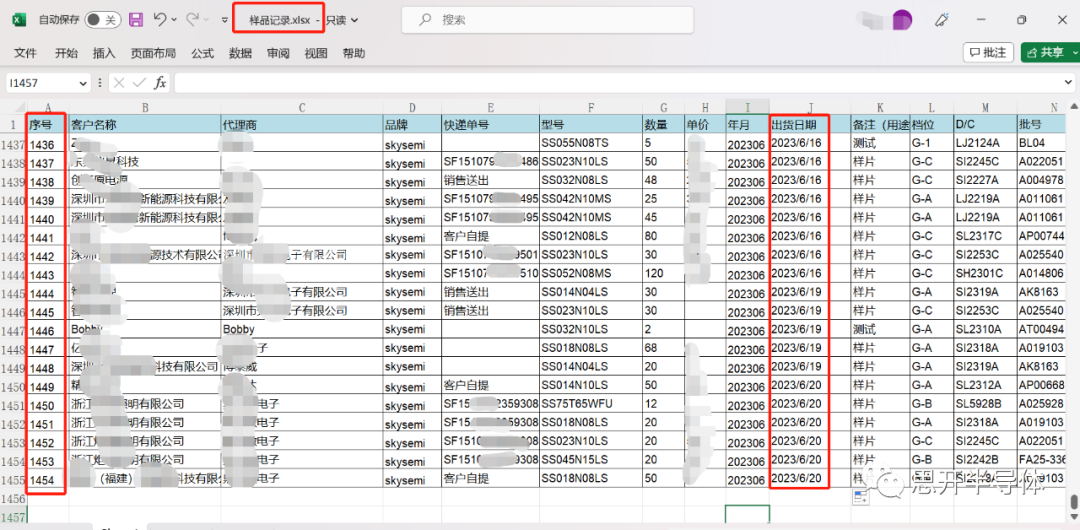
Task: Expand the formula bar with chevron
Action: pos(1068,83)
